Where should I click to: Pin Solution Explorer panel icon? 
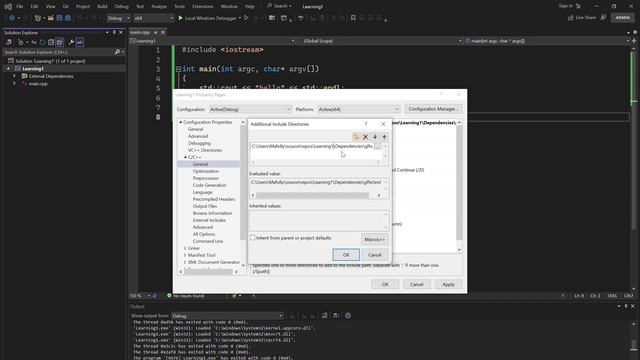pyautogui.click(x=114, y=32)
